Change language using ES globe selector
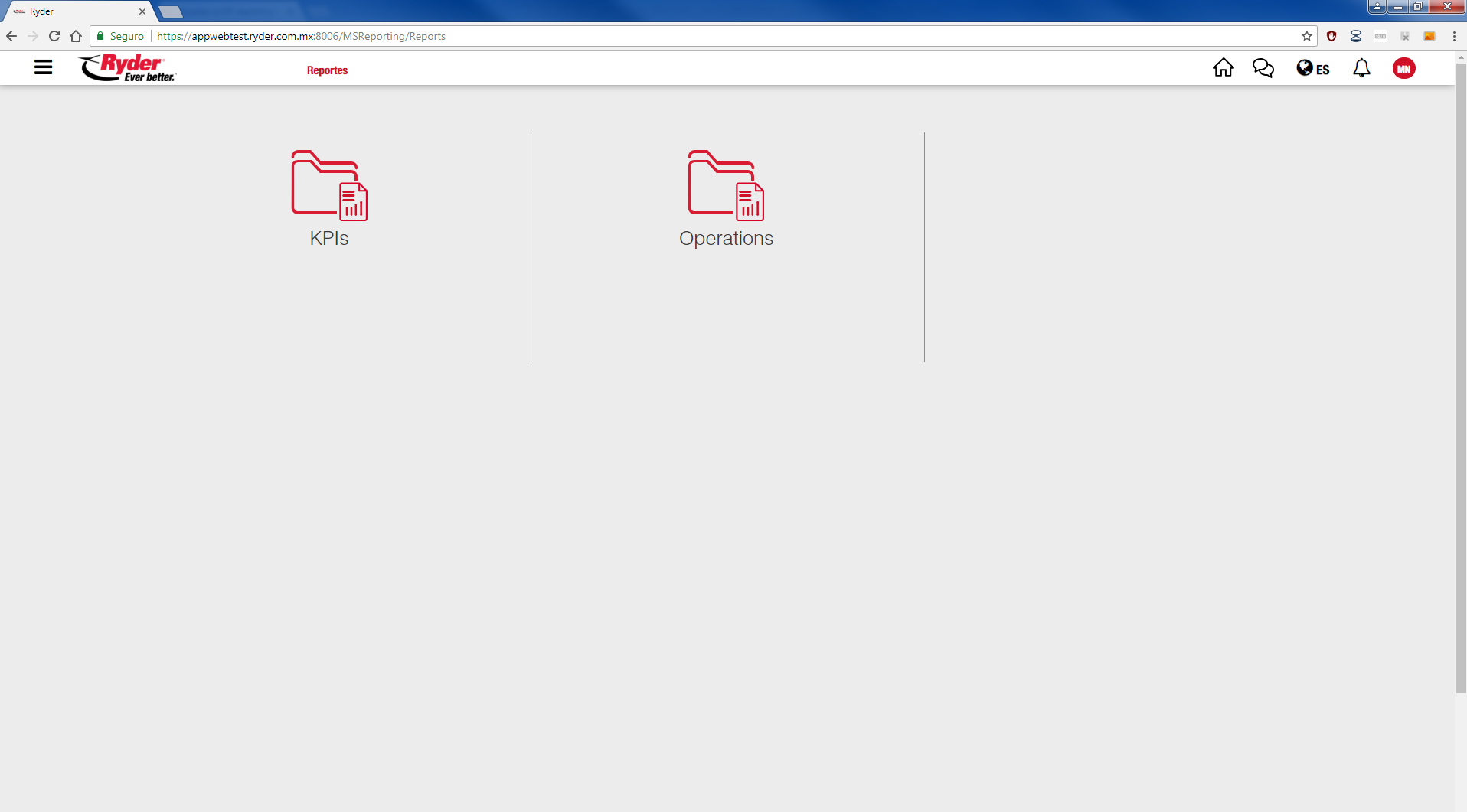The image size is (1467, 812). click(x=1312, y=69)
